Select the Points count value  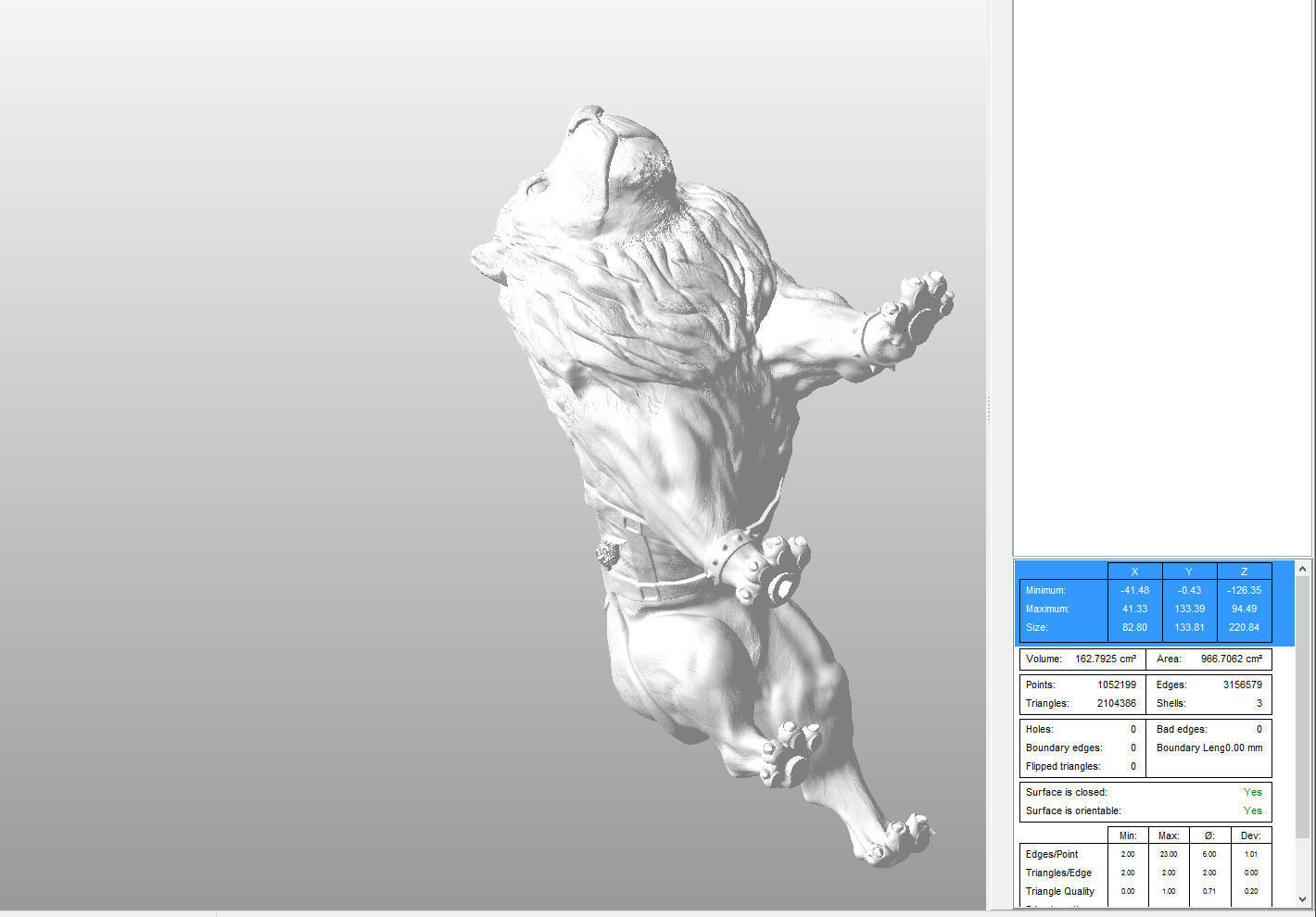1120,685
